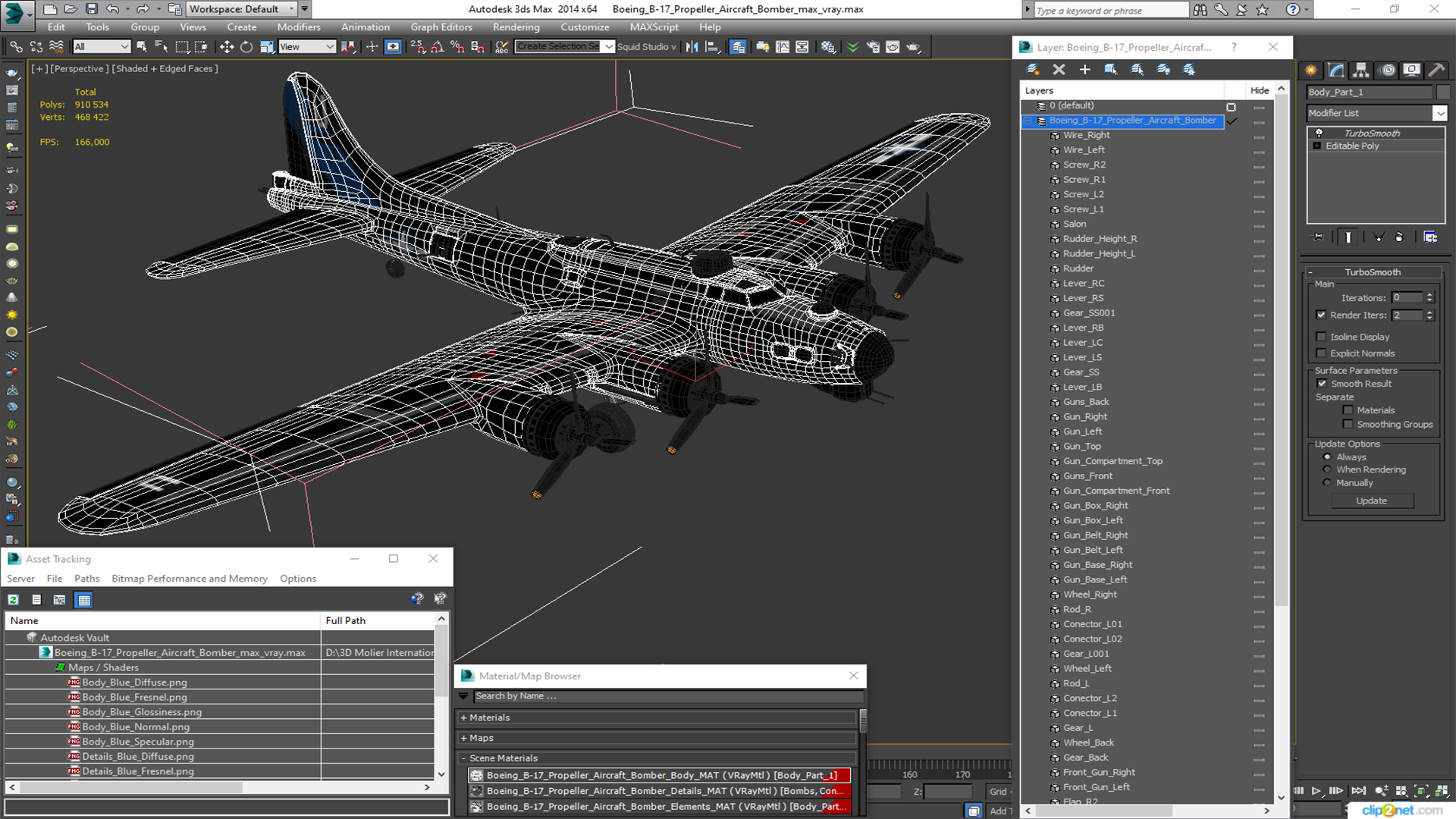Delete layer with X icon in Layer dialog
Viewport: 1456px width, 819px height.
(1059, 69)
